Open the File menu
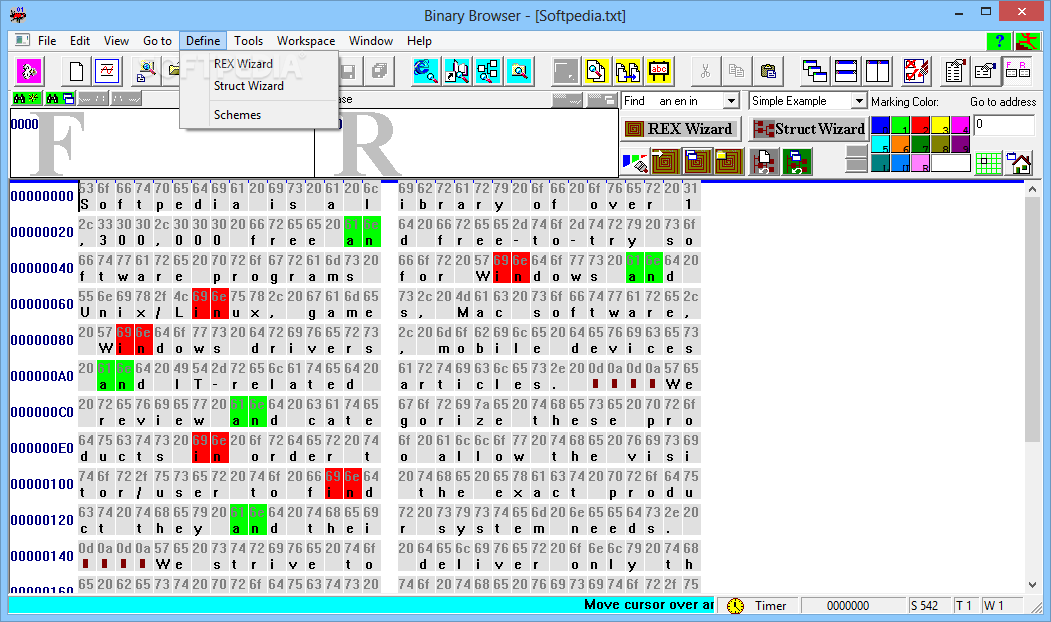Image resolution: width=1051 pixels, height=622 pixels. tap(47, 41)
